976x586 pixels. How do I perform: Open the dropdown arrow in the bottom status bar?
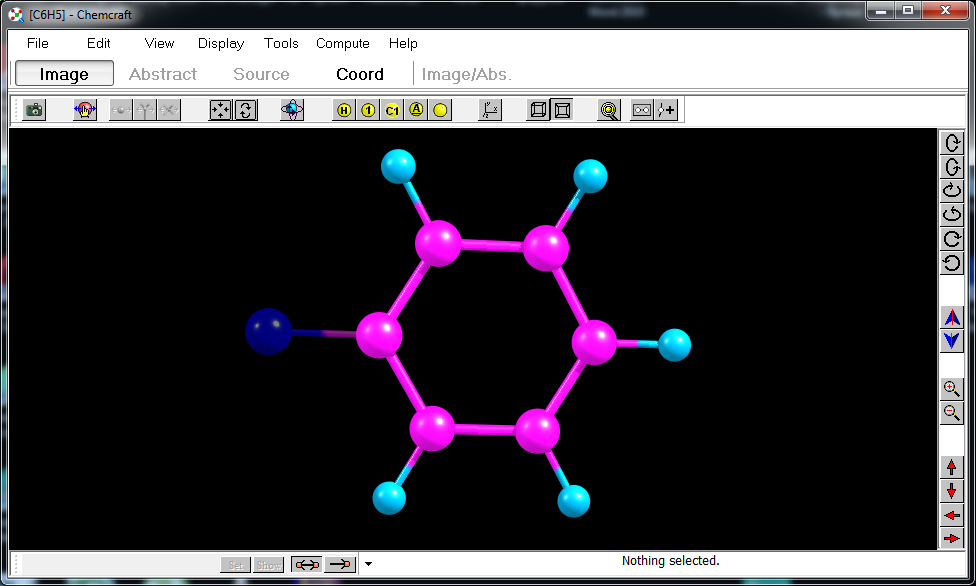click(368, 564)
